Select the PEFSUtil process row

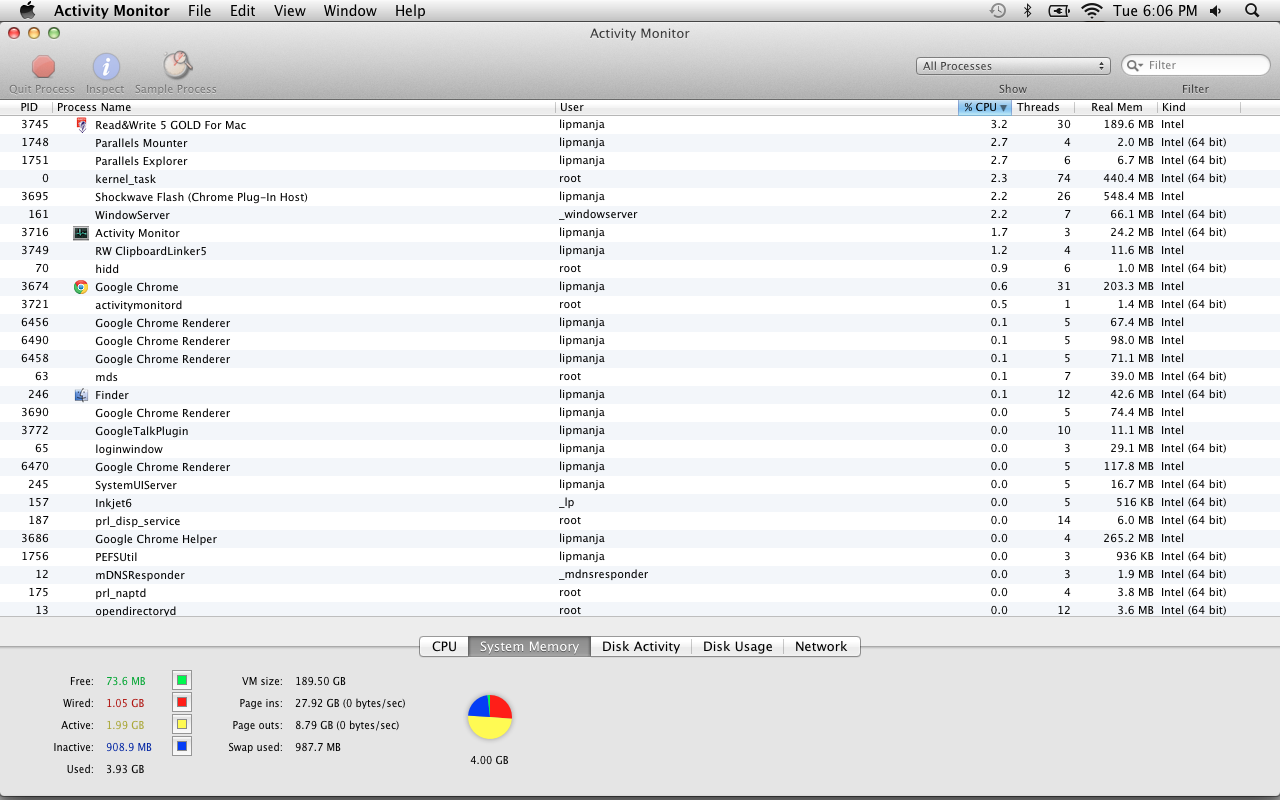pyautogui.click(x=640, y=557)
